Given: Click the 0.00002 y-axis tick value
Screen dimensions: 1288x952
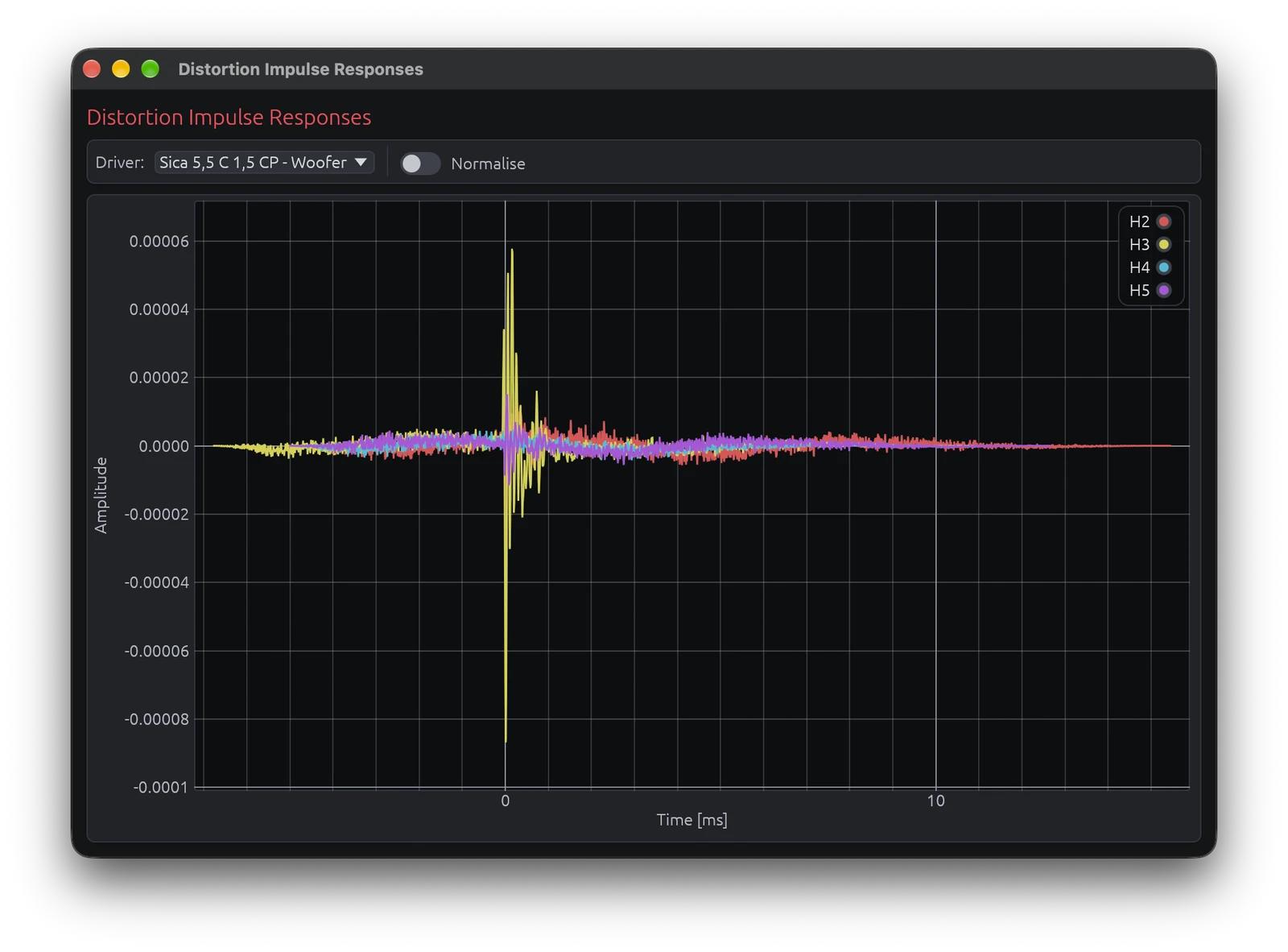Looking at the screenshot, I should [159, 378].
